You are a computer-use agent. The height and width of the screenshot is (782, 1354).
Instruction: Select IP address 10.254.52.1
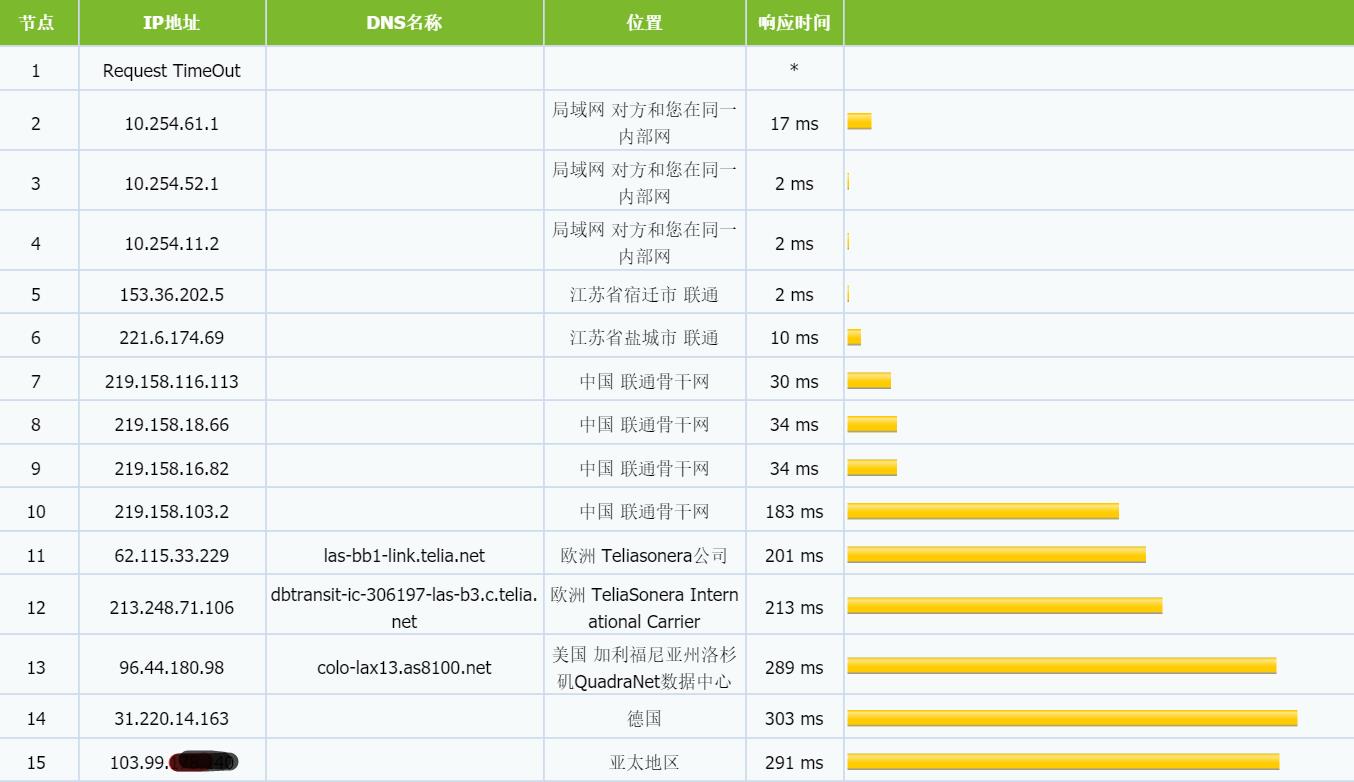[172, 184]
